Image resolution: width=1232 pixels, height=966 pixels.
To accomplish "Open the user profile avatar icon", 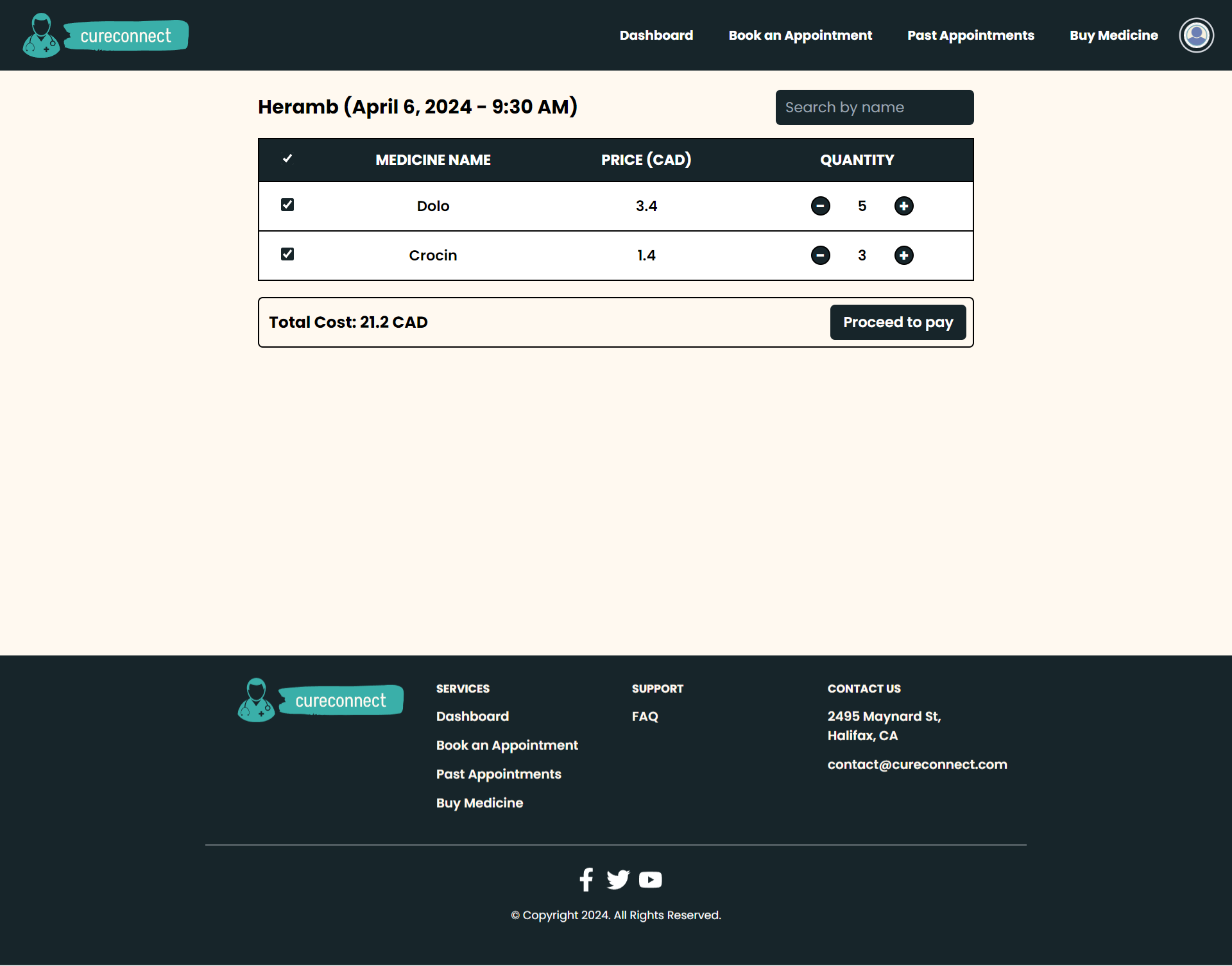I will click(1196, 35).
